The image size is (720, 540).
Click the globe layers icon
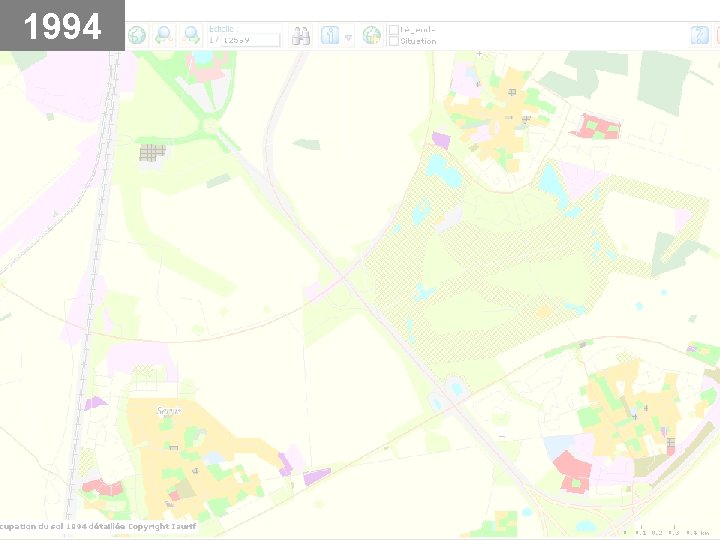(x=372, y=35)
